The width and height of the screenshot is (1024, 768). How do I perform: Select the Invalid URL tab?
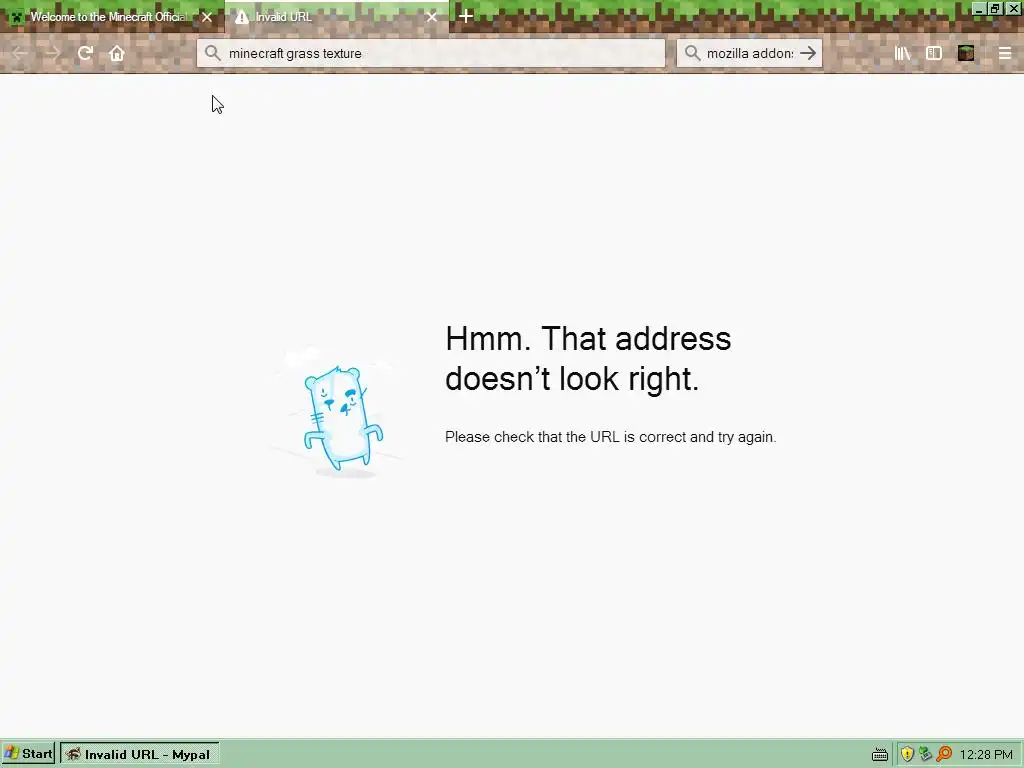[x=336, y=16]
